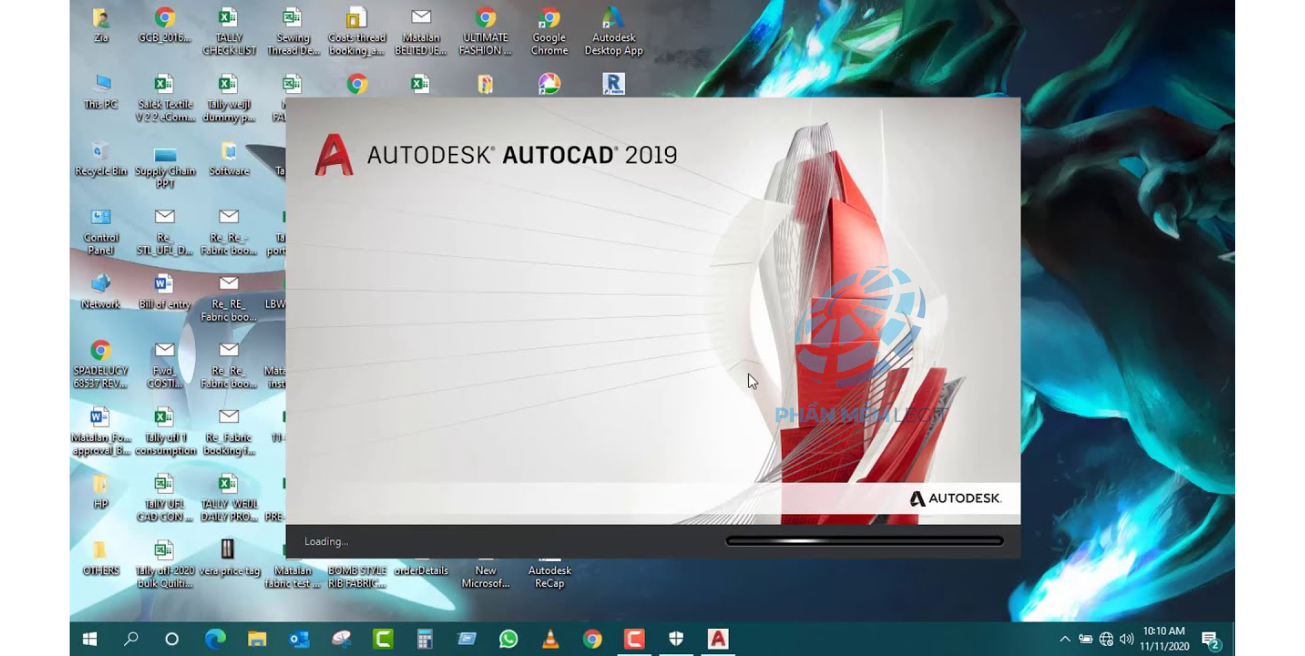1305x656 pixels.
Task: Open the Windows Start menu
Action: [x=89, y=639]
